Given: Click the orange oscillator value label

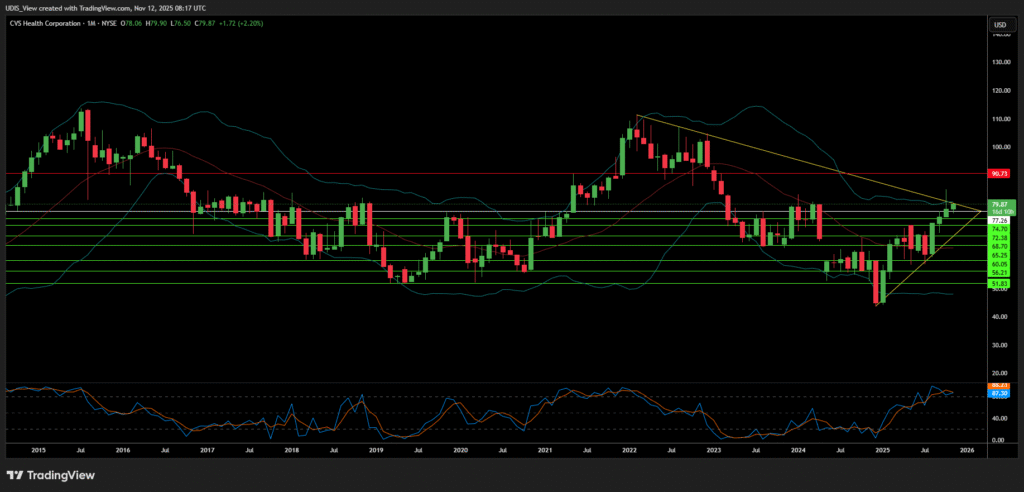Looking at the screenshot, I should (x=998, y=385).
